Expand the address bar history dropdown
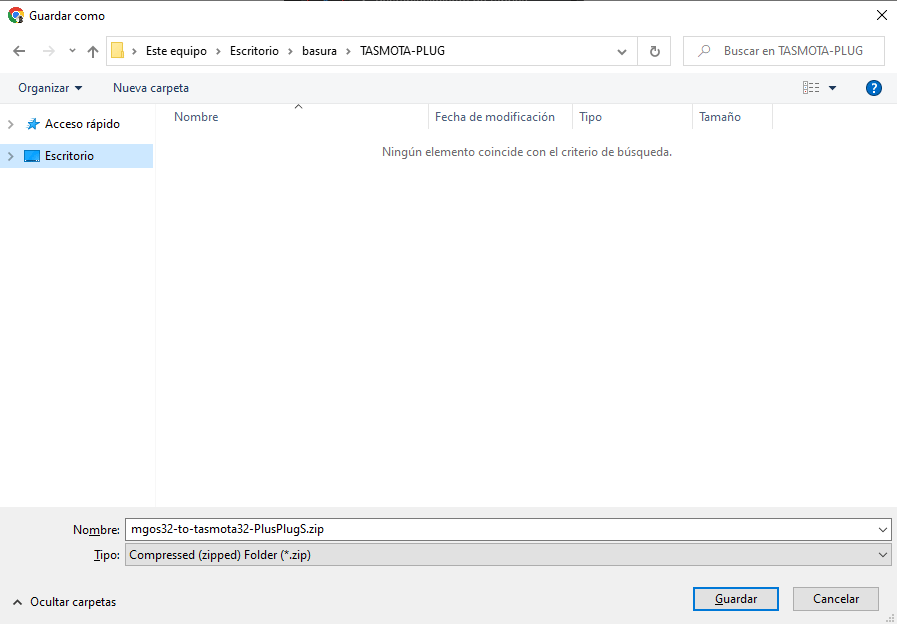 tap(622, 51)
